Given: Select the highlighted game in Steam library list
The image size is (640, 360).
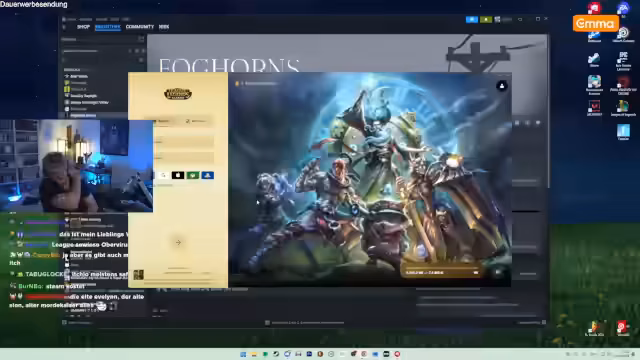Looking at the screenshot, I should point(95,116).
